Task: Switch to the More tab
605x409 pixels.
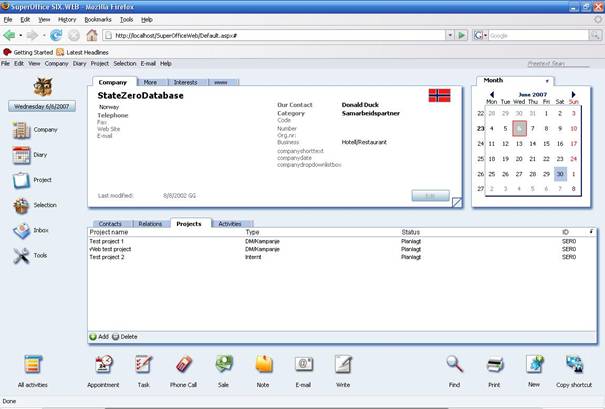Action: click(x=150, y=83)
